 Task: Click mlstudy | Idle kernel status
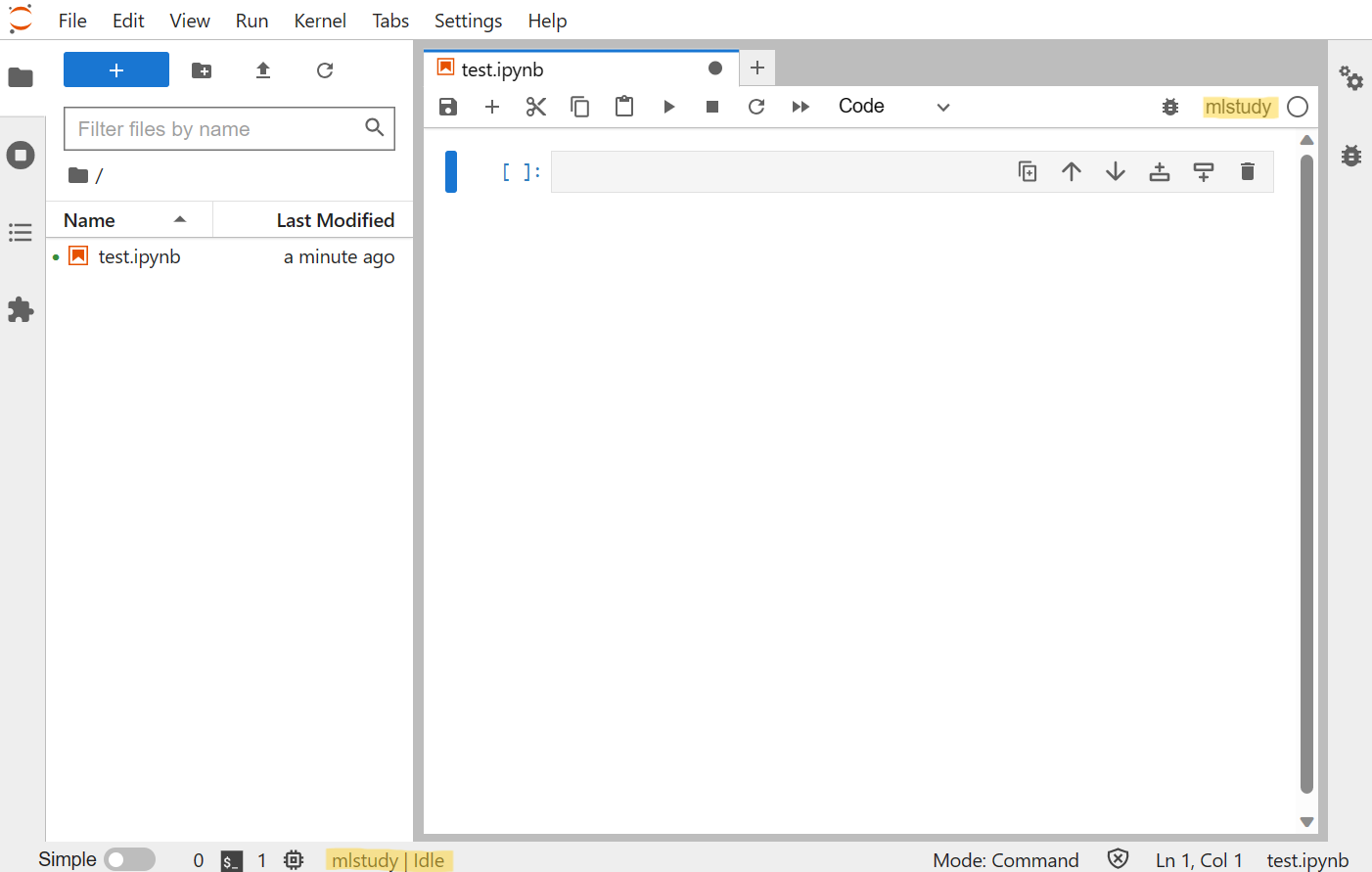pyautogui.click(x=388, y=860)
